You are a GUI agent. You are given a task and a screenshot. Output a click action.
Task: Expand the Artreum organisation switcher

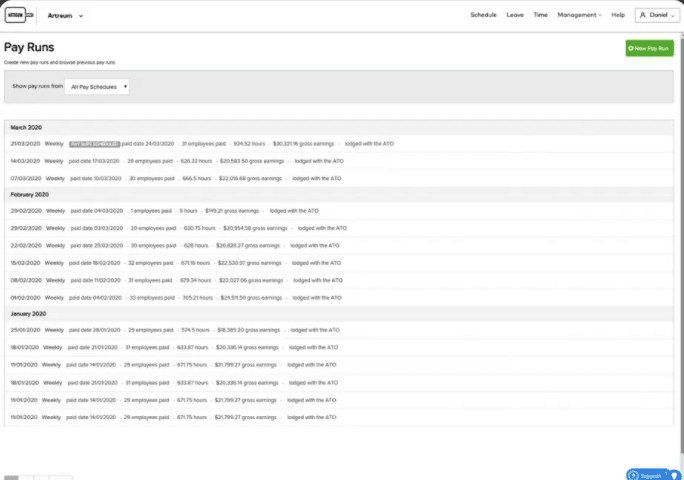coord(66,15)
